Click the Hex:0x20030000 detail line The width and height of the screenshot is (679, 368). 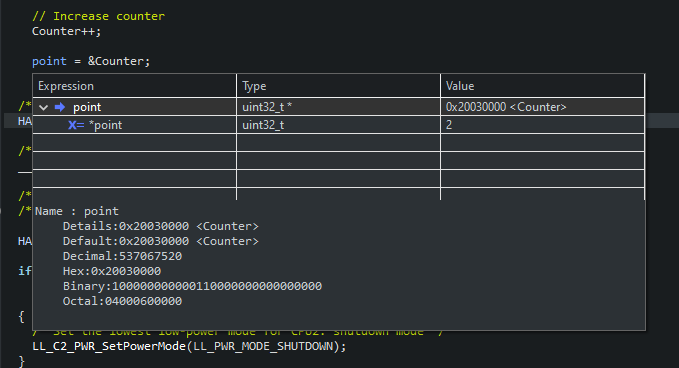click(112, 271)
